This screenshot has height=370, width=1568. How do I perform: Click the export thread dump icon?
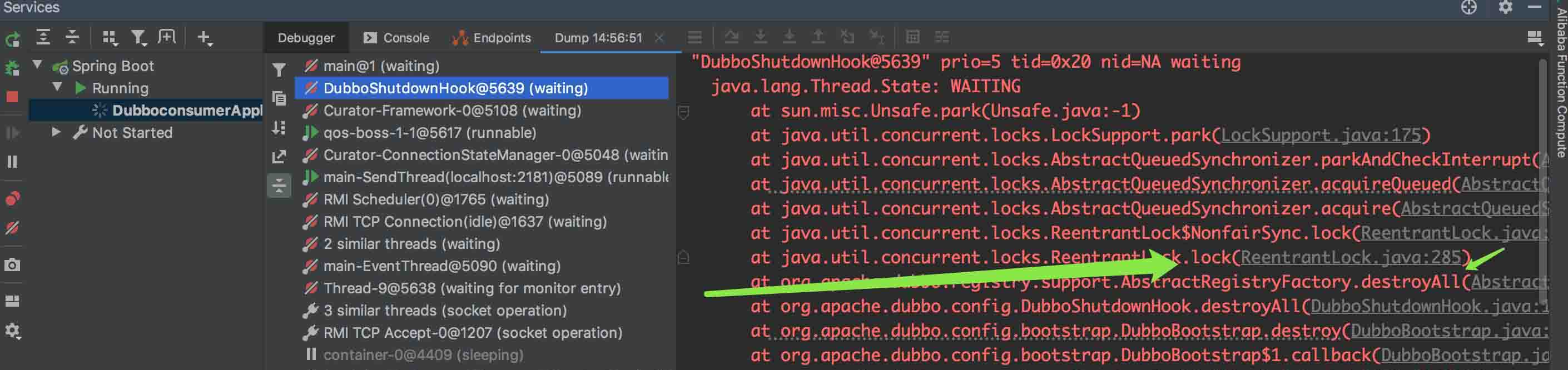pos(279,157)
